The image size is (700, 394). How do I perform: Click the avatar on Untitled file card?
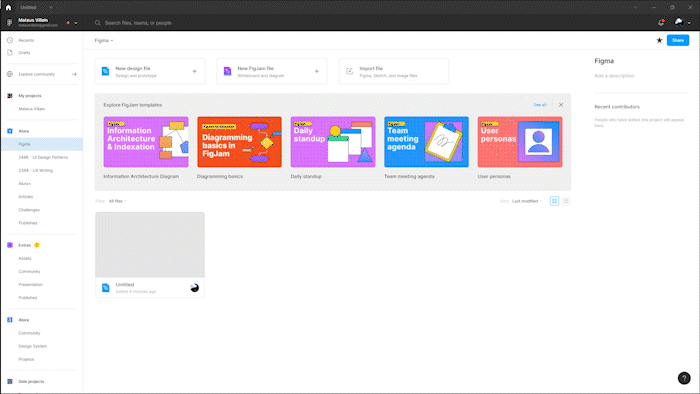click(195, 288)
